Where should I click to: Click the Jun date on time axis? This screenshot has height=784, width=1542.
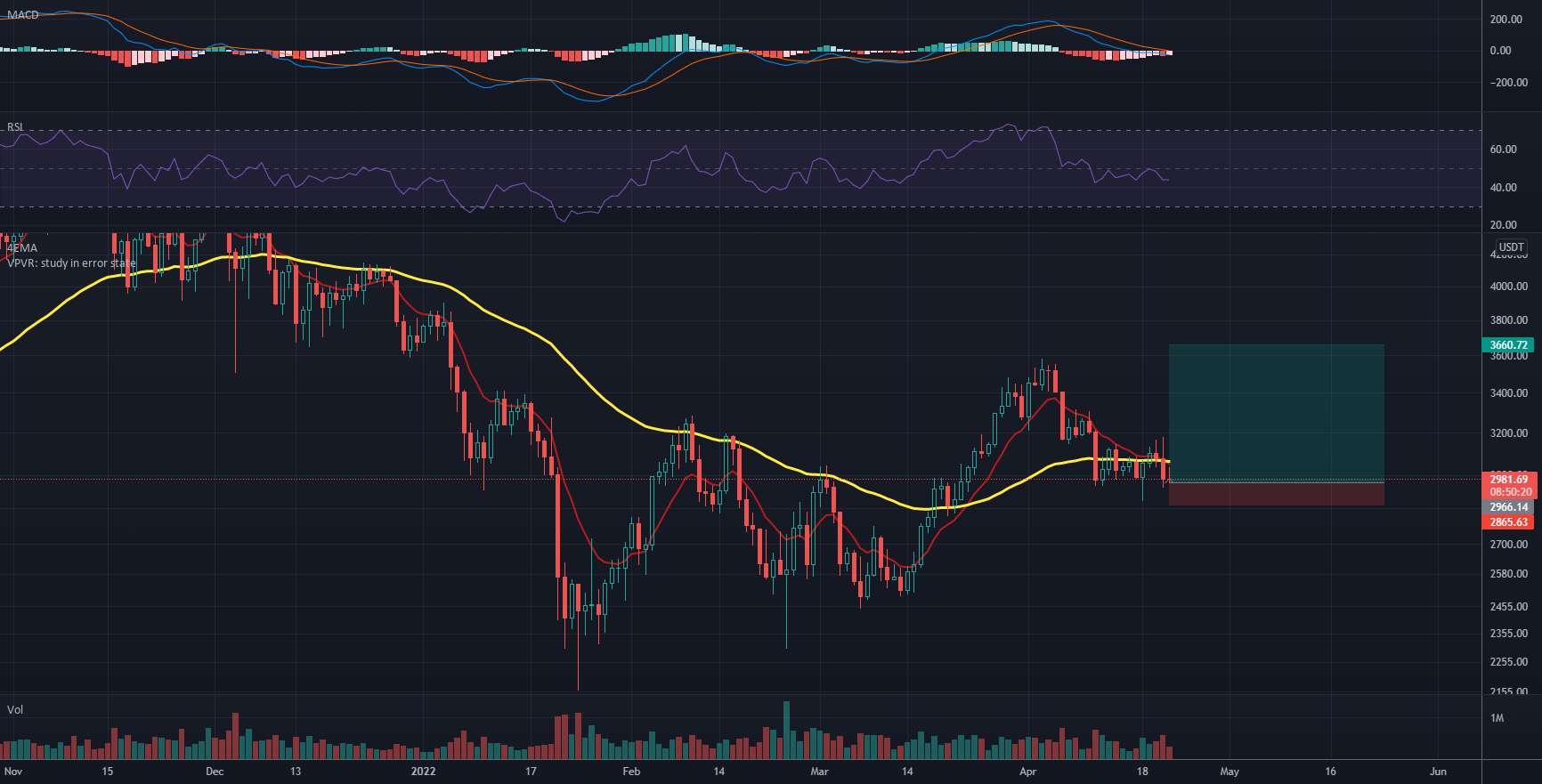click(x=1439, y=772)
